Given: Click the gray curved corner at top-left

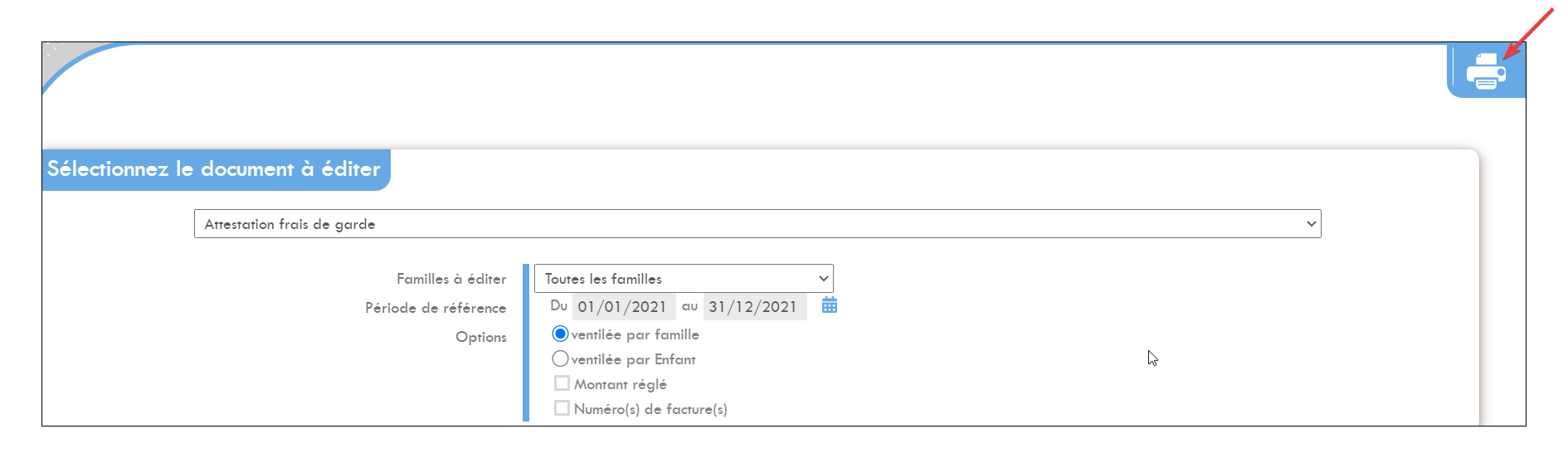Looking at the screenshot, I should click(62, 56).
